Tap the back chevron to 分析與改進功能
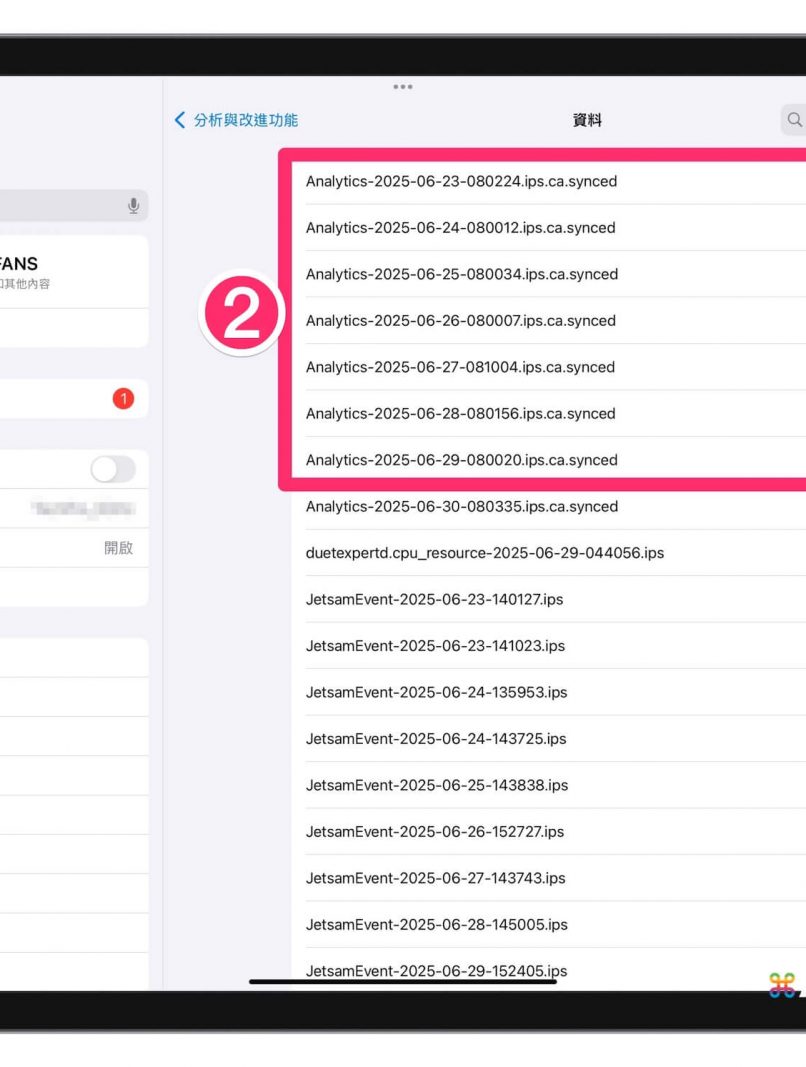Viewport: 806px width, 1067px height. tap(181, 120)
